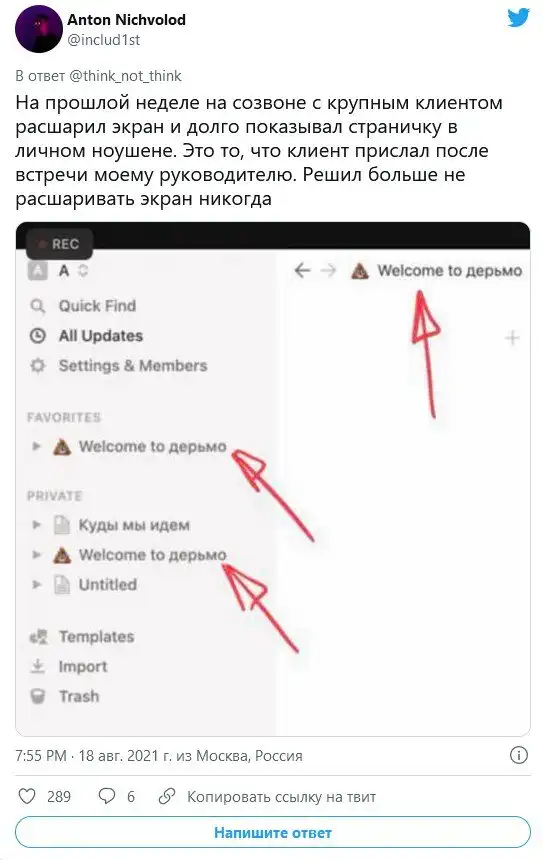Expand the Untitled page triangle
This screenshot has width=543, height=860.
(x=36, y=584)
